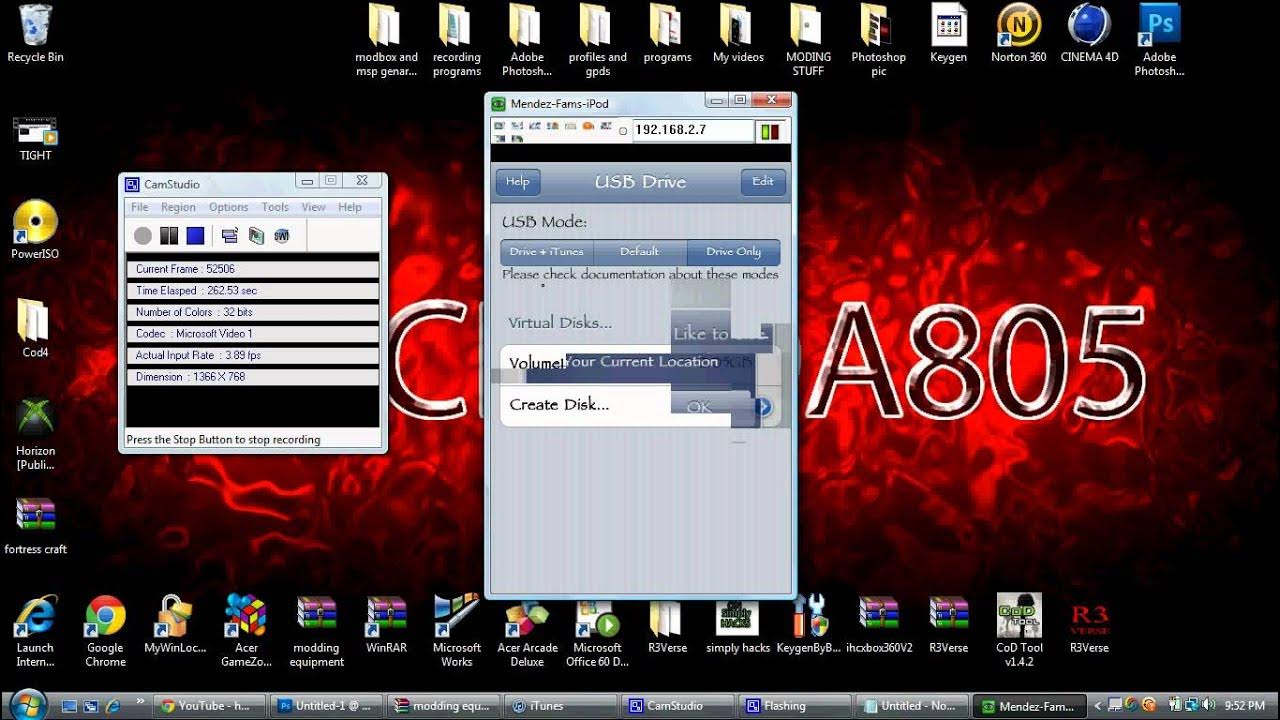Screen dimensions: 1280x720
Task: Open the Recycle Bin
Action: 35,34
